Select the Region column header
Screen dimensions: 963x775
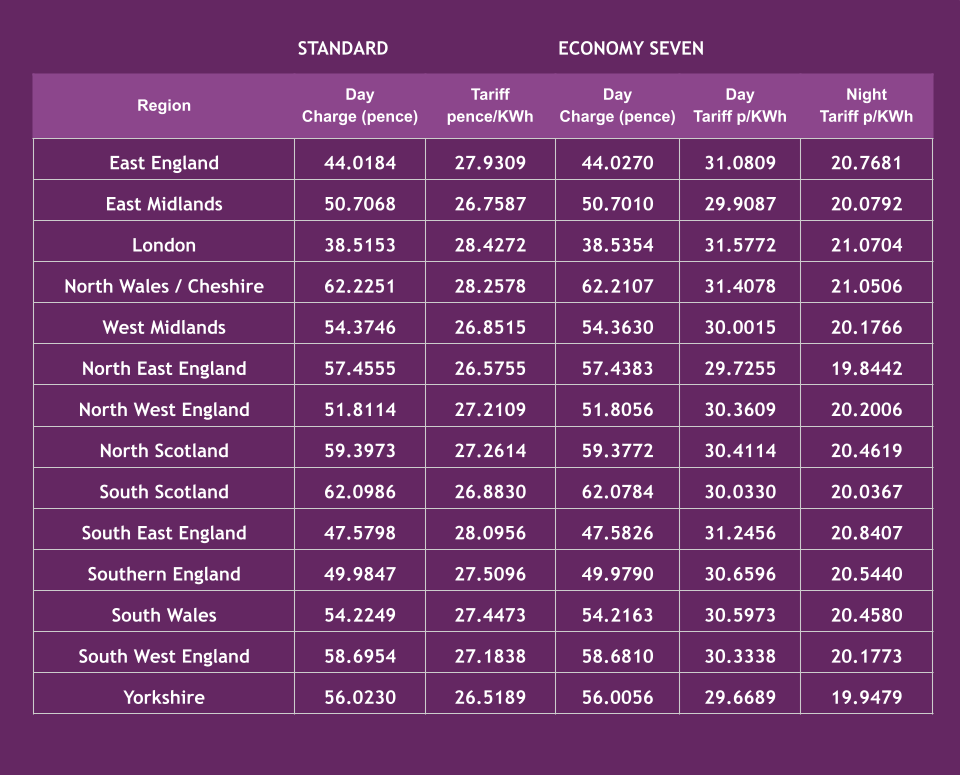[x=164, y=105]
